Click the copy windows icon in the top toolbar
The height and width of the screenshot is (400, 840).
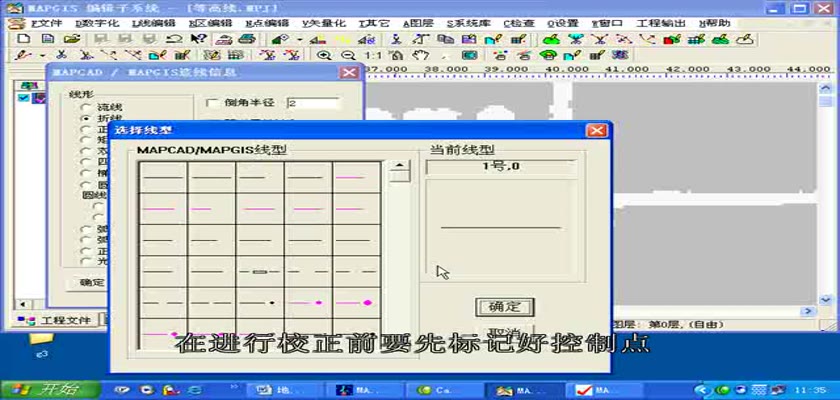click(x=445, y=39)
